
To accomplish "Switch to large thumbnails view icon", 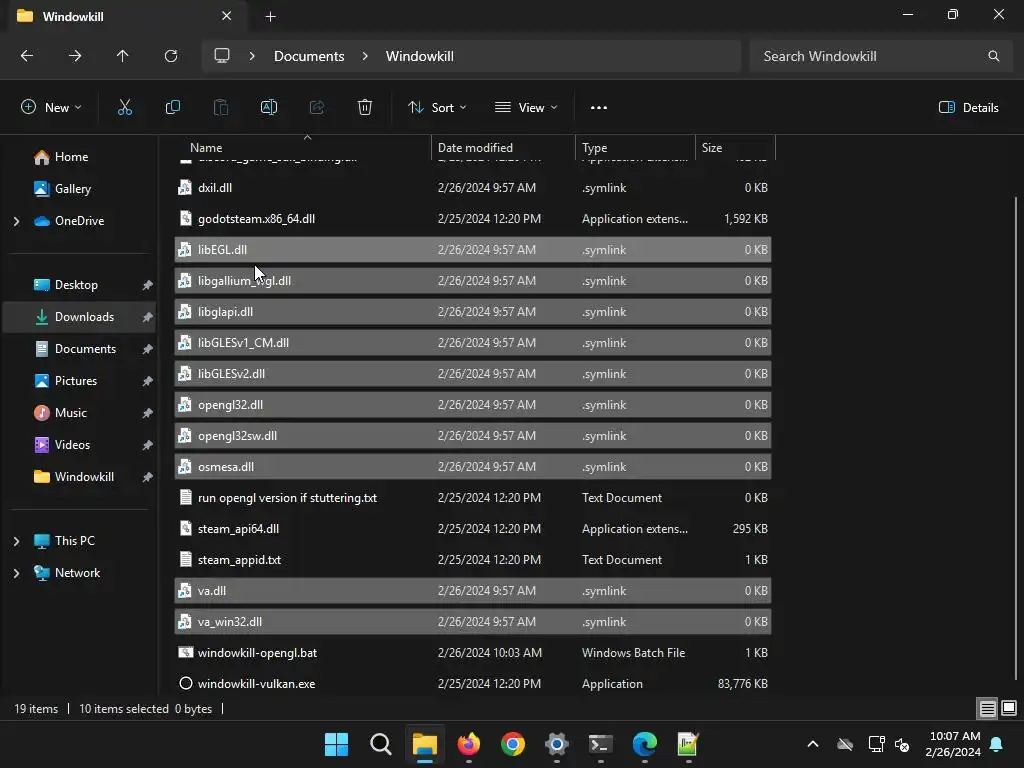I will (x=1009, y=709).
